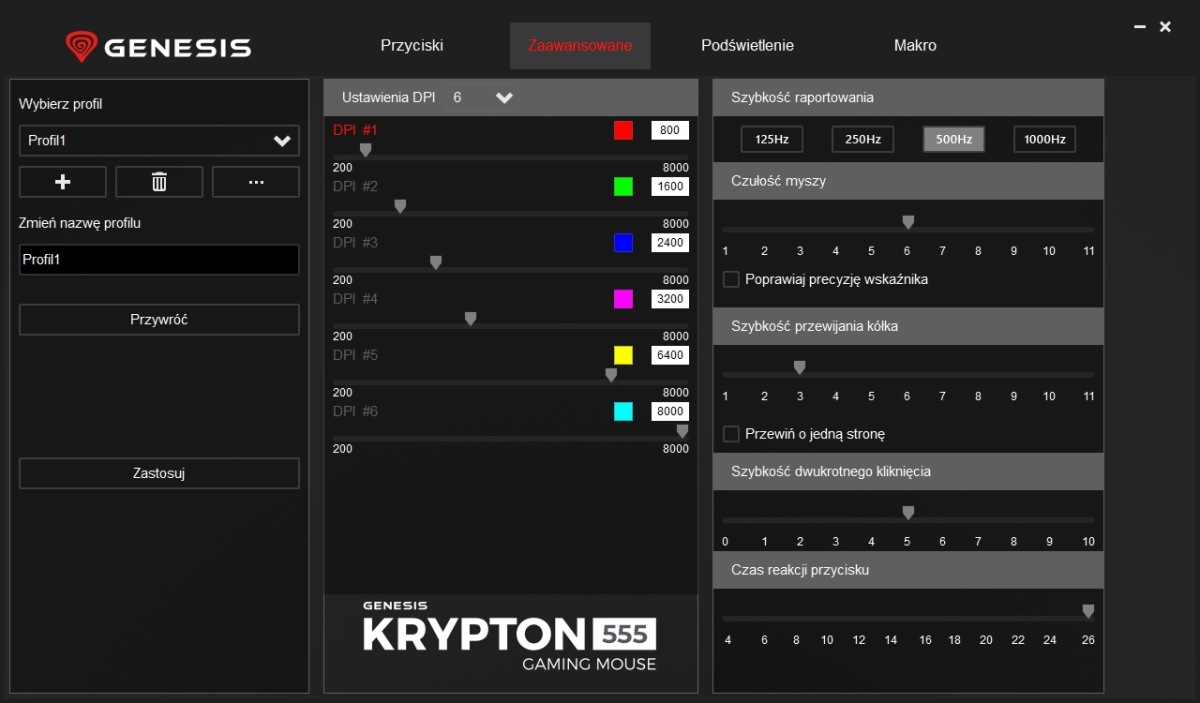This screenshot has height=703, width=1200.
Task: Switch to Zaawansowane tab
Action: pos(580,46)
